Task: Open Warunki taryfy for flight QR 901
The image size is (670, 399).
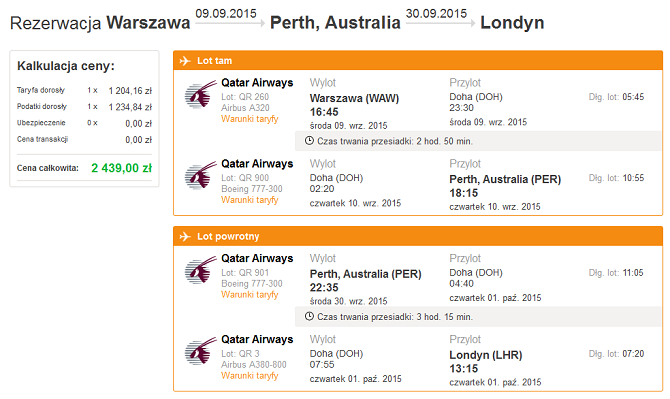Action: point(250,295)
